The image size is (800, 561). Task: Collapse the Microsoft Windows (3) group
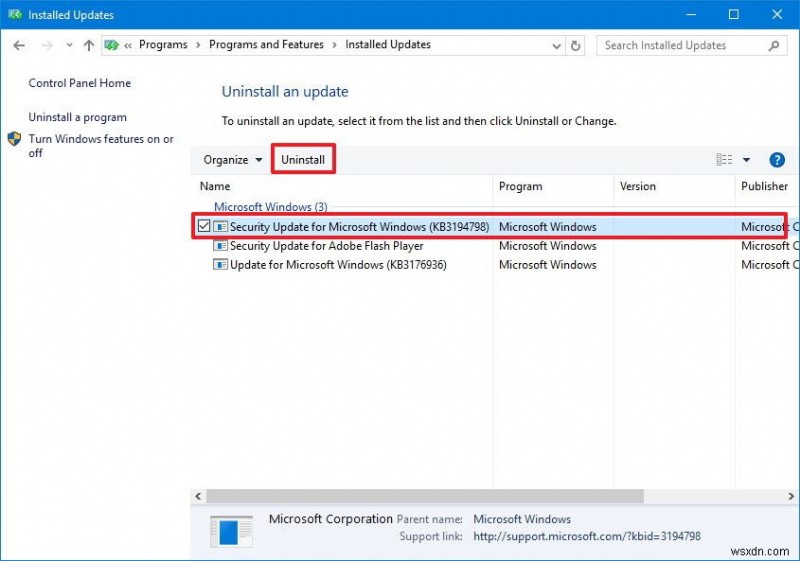pos(270,207)
